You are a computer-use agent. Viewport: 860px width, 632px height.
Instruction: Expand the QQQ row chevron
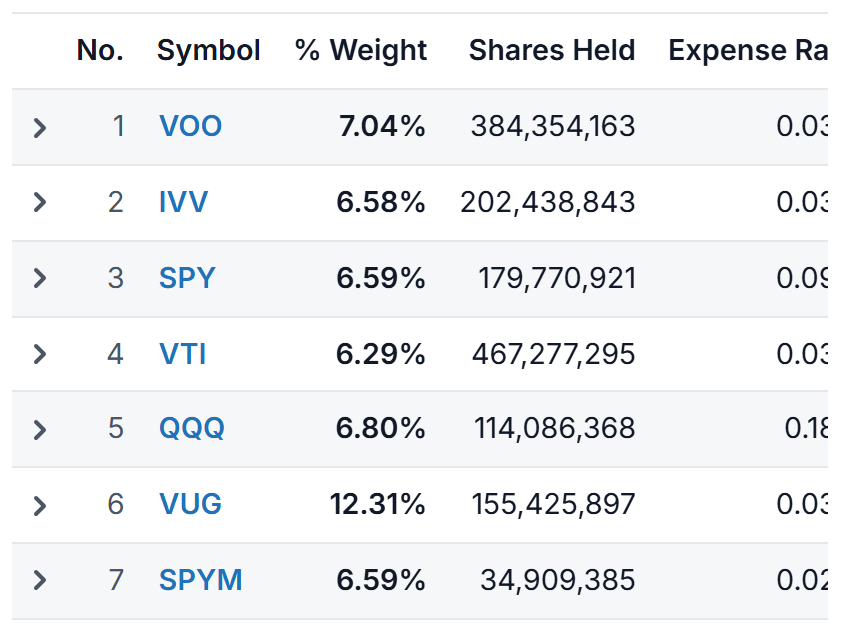point(39,430)
